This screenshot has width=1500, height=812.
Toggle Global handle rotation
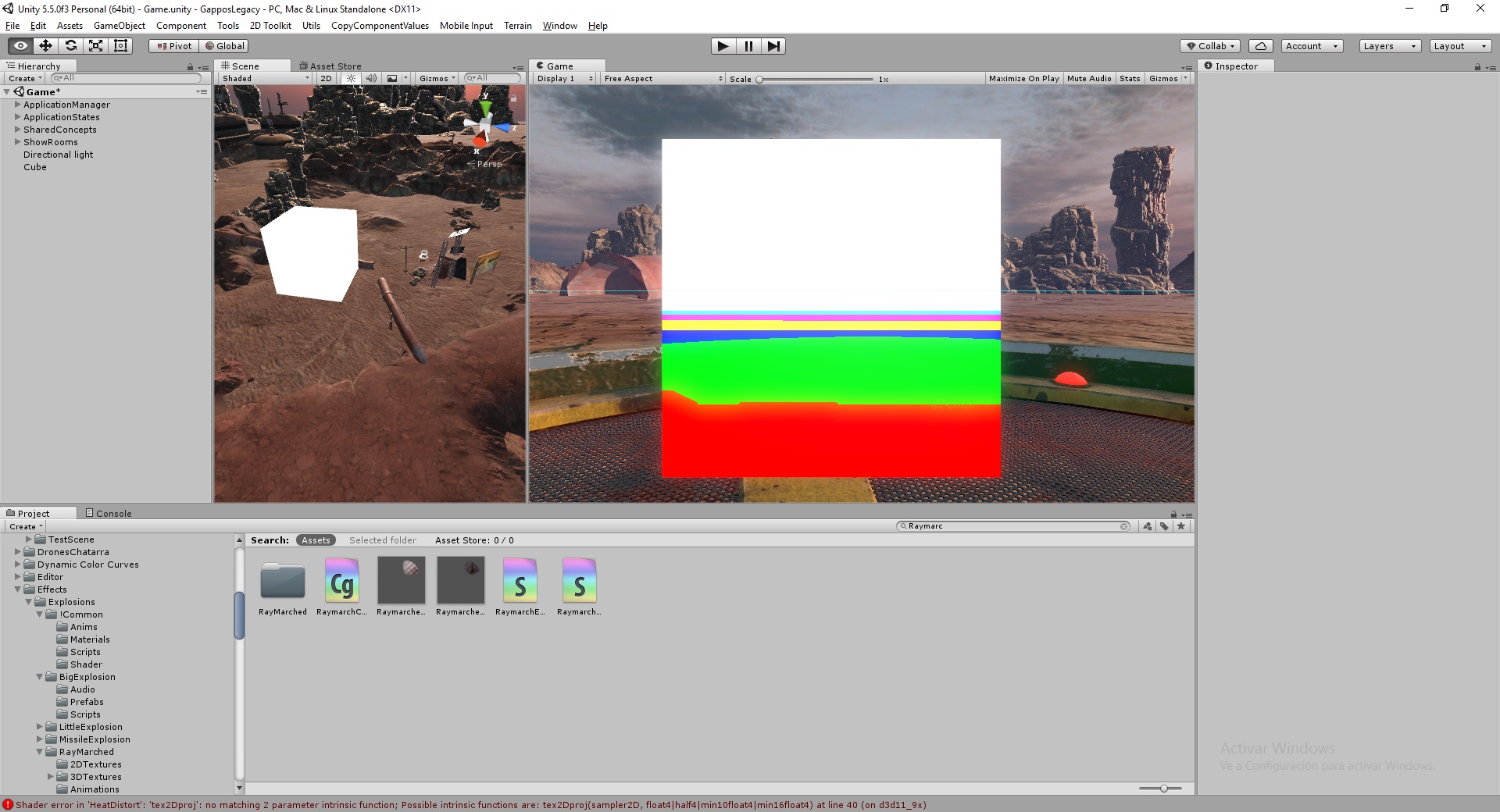pyautogui.click(x=224, y=46)
